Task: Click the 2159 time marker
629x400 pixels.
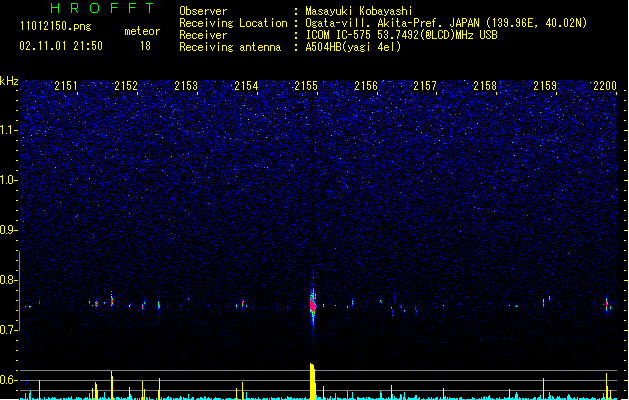Action: point(545,86)
